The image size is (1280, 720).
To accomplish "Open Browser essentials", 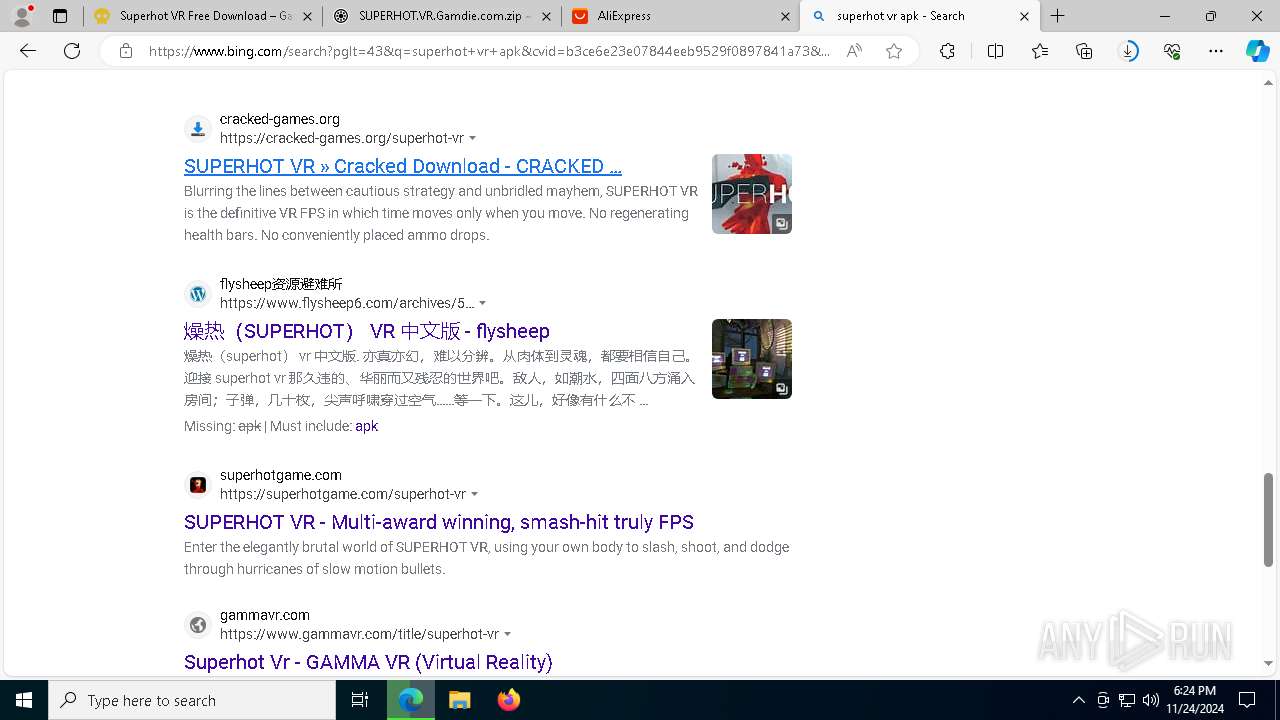I will tap(1172, 51).
